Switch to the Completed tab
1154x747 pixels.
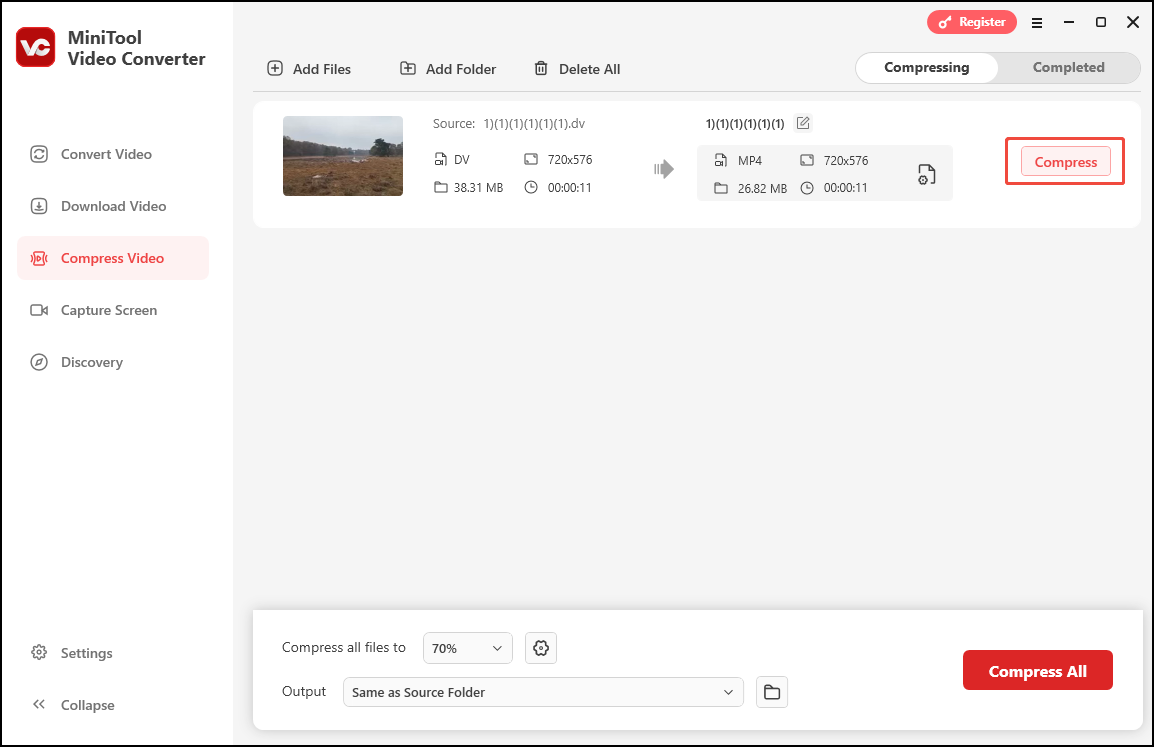click(x=1068, y=68)
